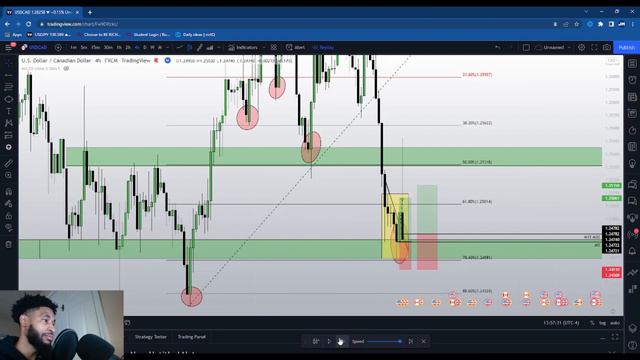Viewport: 640px width, 360px height.
Task: Take a chart snapshot with camera icon
Action: coord(607,47)
